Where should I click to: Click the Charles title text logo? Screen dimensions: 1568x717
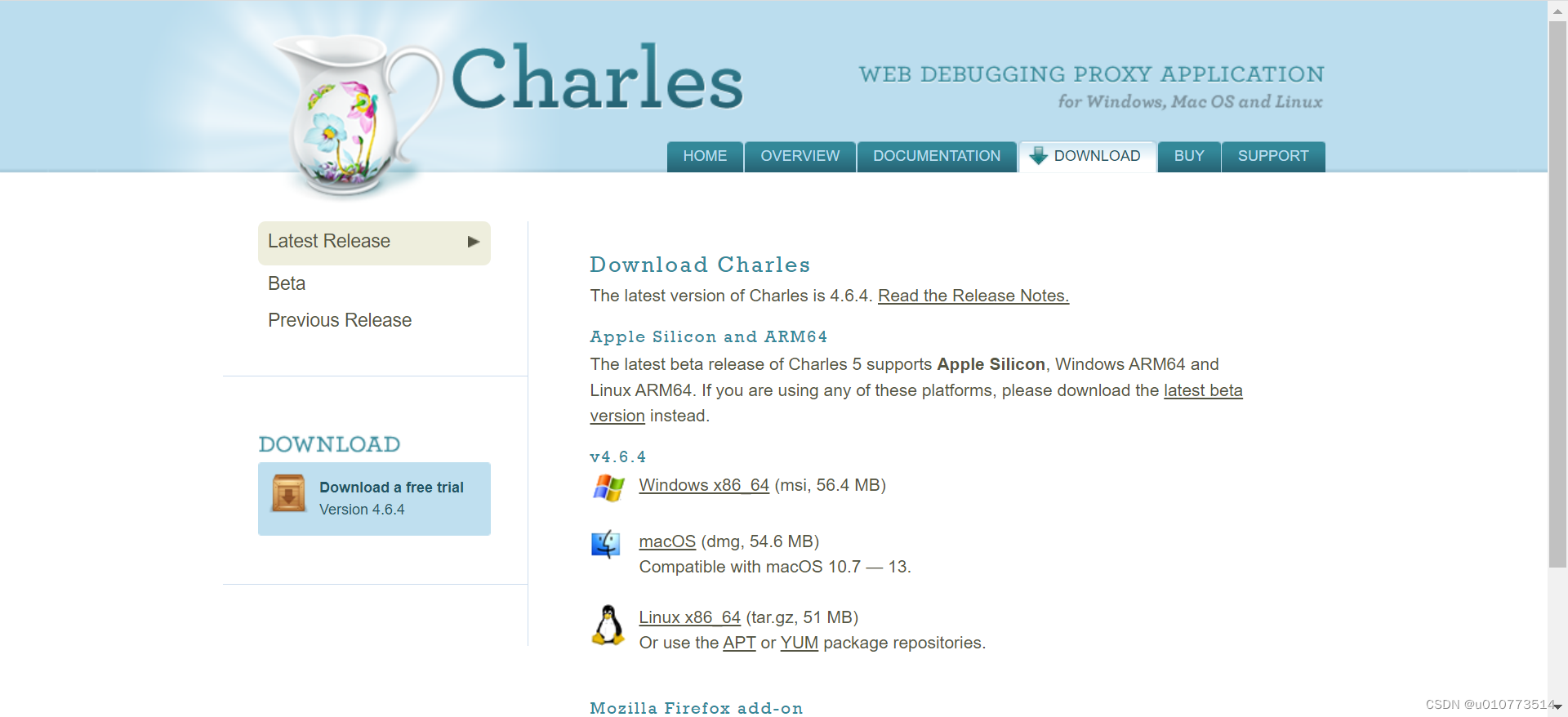[x=597, y=78]
